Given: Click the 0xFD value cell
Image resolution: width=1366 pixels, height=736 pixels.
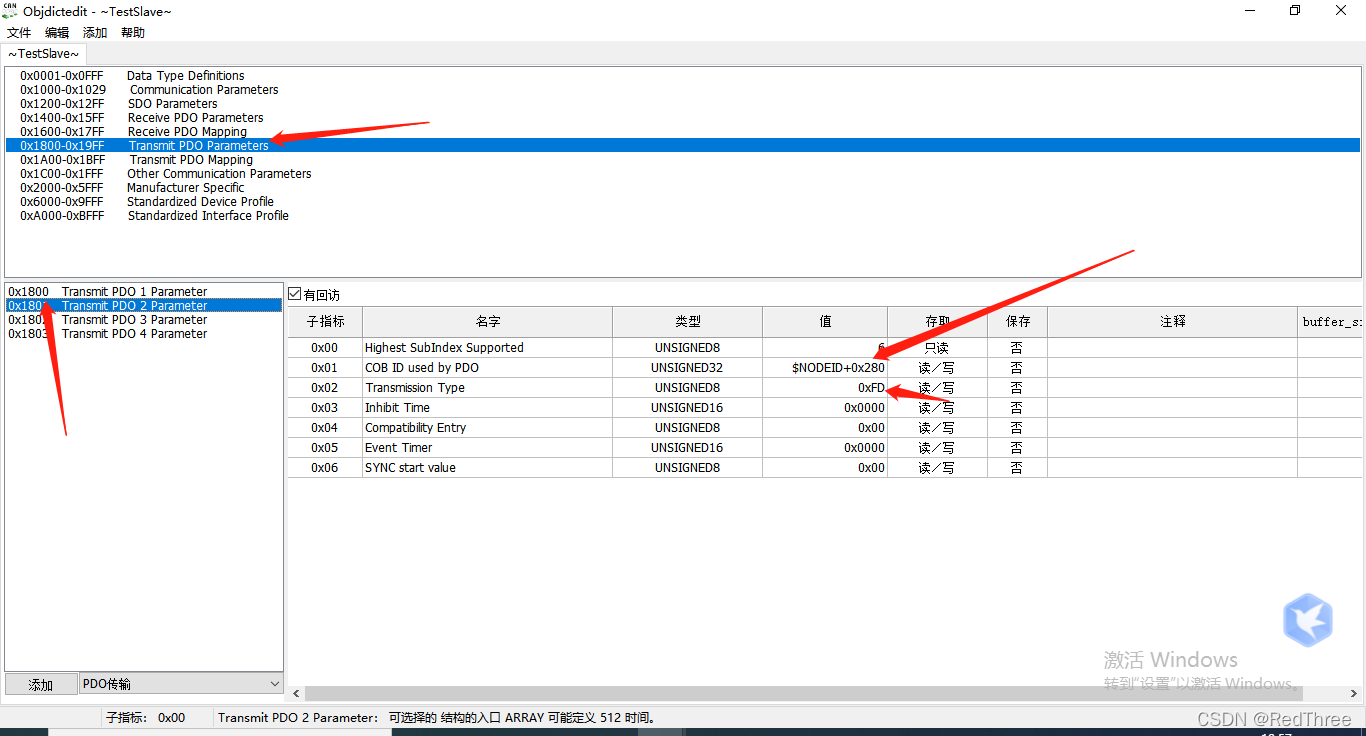Looking at the screenshot, I should 825,388.
